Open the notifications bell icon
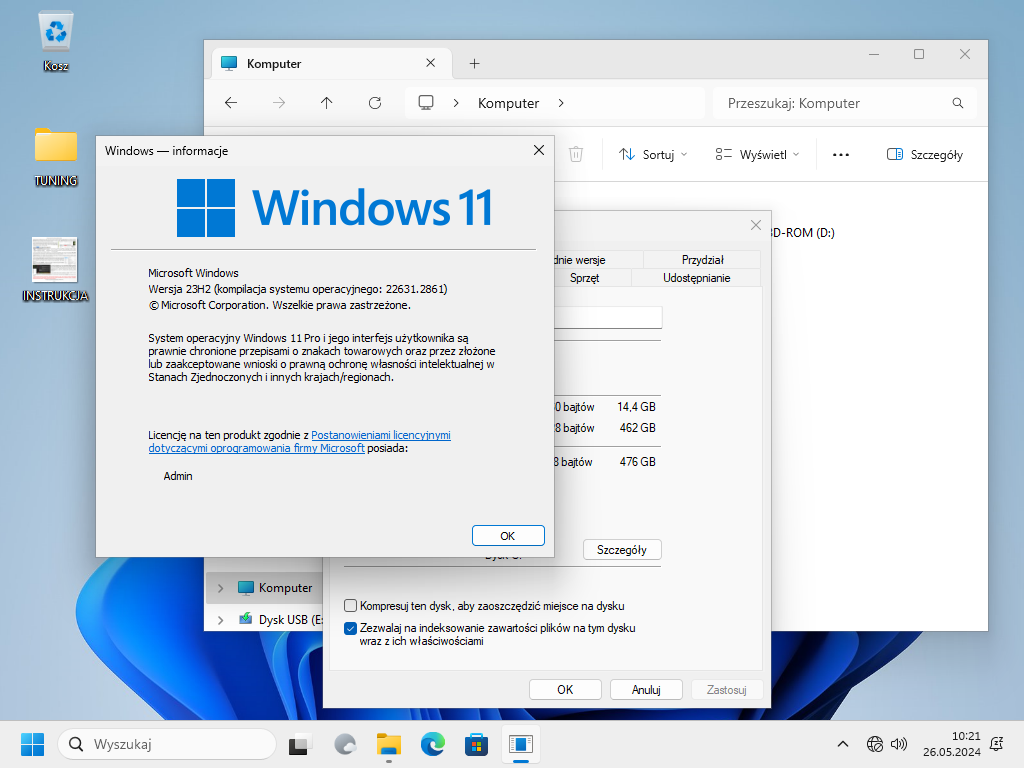Image resolution: width=1024 pixels, height=768 pixels. [x=997, y=744]
